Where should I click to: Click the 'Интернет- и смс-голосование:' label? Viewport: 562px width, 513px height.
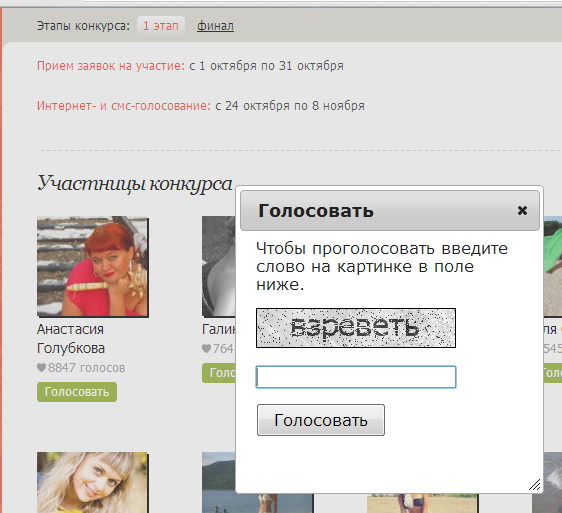click(x=124, y=106)
